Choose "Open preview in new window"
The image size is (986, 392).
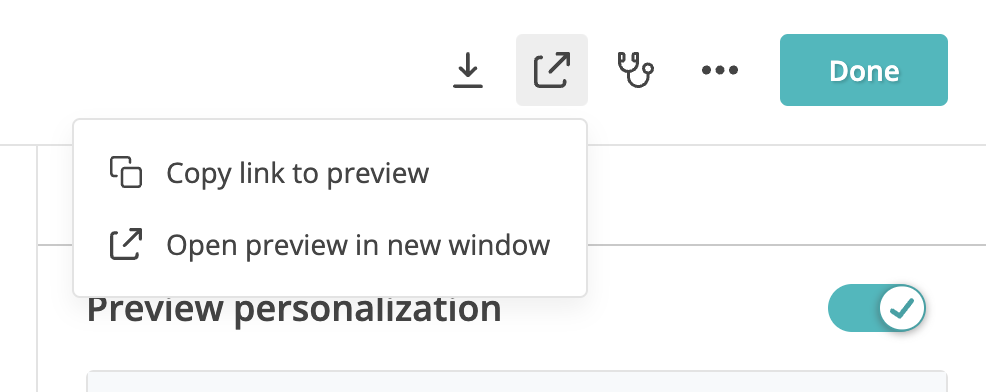(330, 245)
